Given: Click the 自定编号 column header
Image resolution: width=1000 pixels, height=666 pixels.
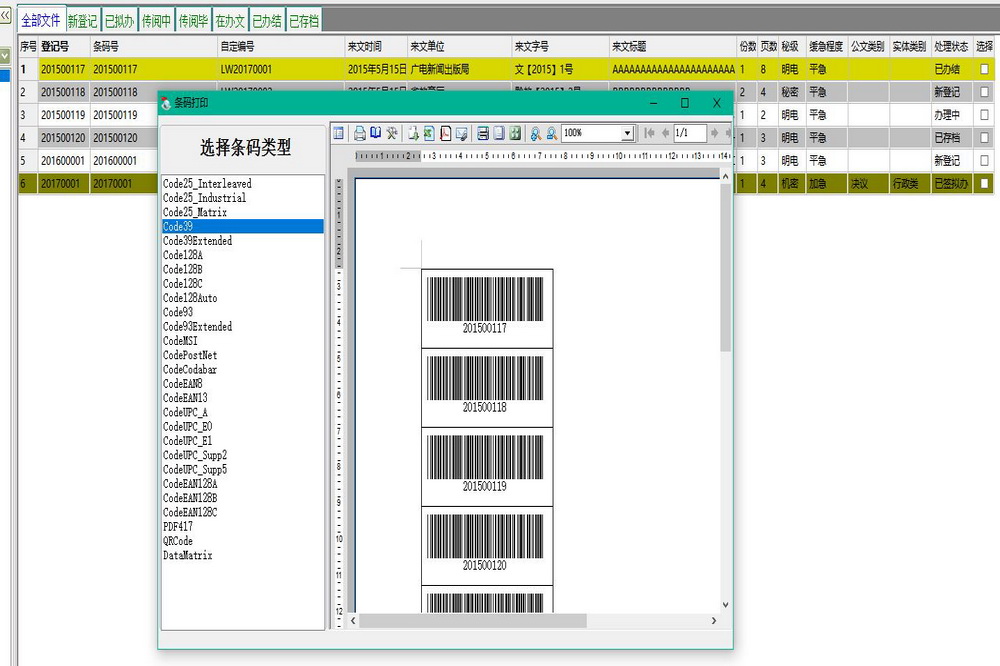Looking at the screenshot, I should [281, 46].
